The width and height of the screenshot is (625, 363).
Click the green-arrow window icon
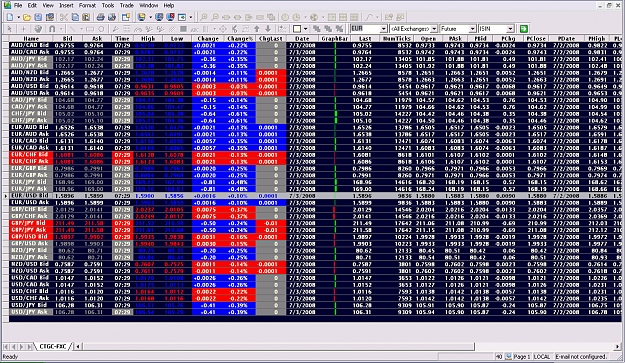coord(182,17)
